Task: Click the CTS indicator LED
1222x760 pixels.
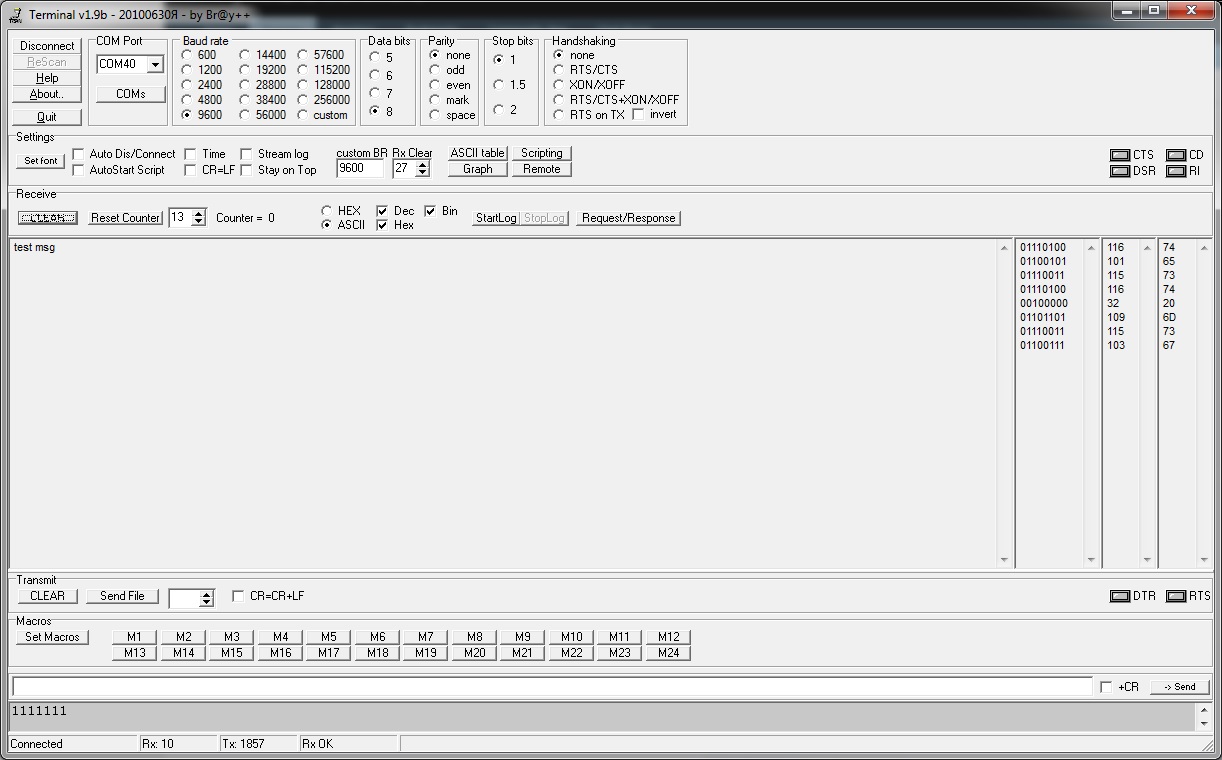Action: pyautogui.click(x=1120, y=155)
